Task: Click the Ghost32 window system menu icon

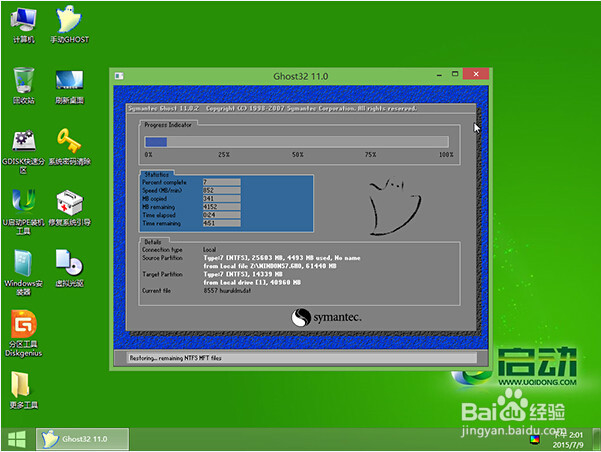Action: (x=119, y=76)
